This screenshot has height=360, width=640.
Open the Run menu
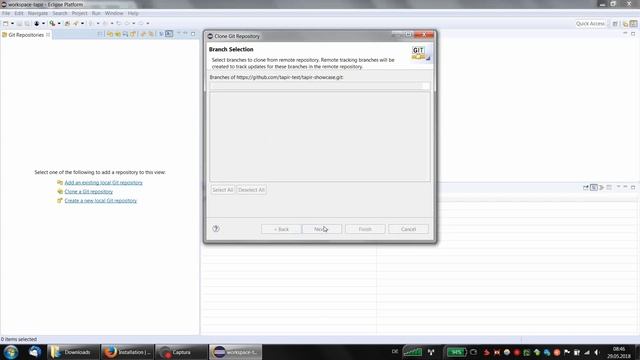click(96, 13)
